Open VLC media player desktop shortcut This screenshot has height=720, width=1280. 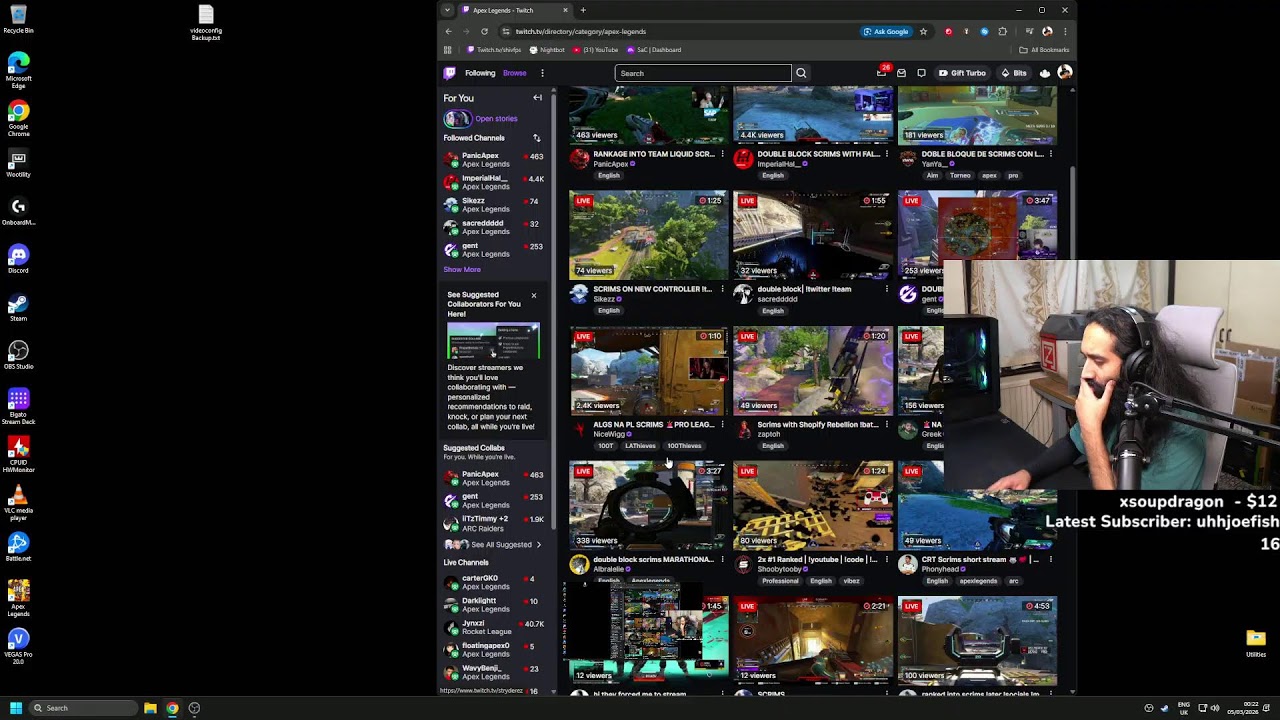tap(18, 501)
